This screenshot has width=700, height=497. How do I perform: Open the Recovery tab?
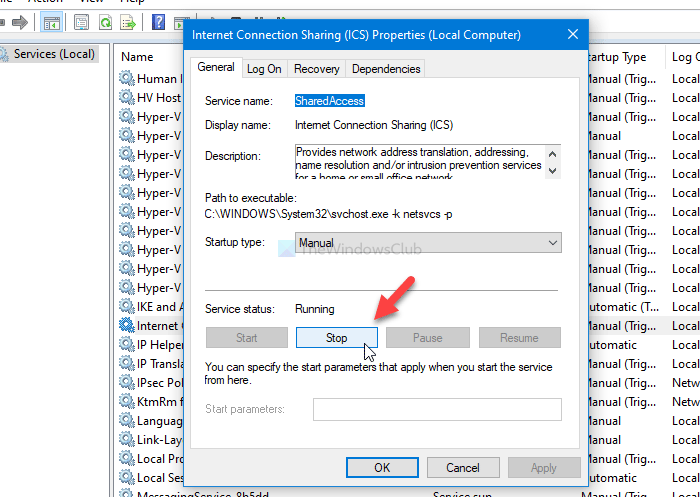pos(317,68)
